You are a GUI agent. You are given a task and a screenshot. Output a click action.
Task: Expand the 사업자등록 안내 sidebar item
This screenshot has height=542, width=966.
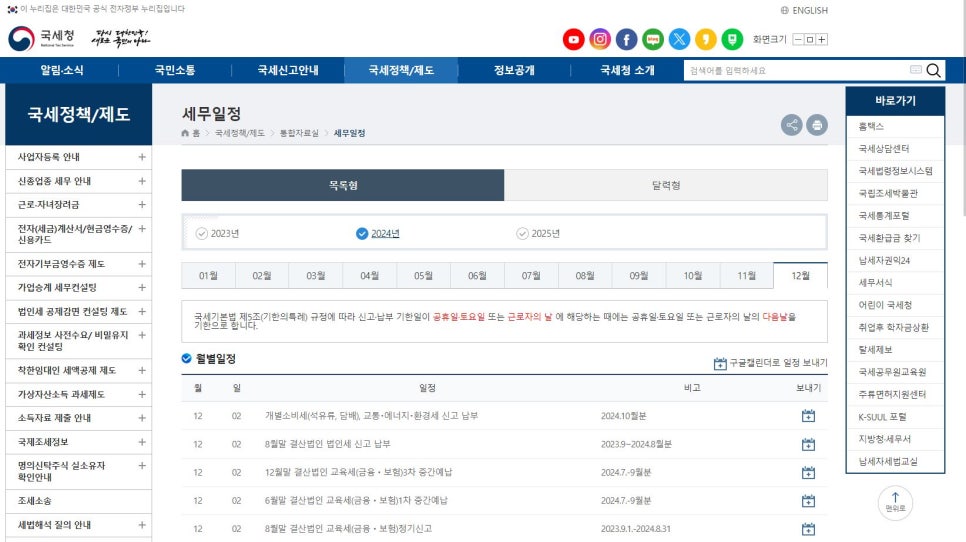[142, 157]
